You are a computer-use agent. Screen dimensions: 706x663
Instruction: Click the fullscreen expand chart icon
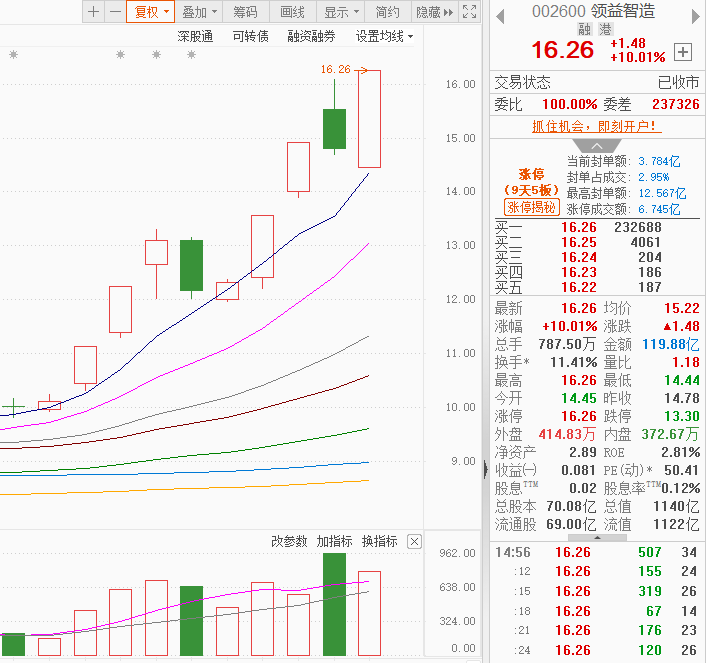point(470,12)
